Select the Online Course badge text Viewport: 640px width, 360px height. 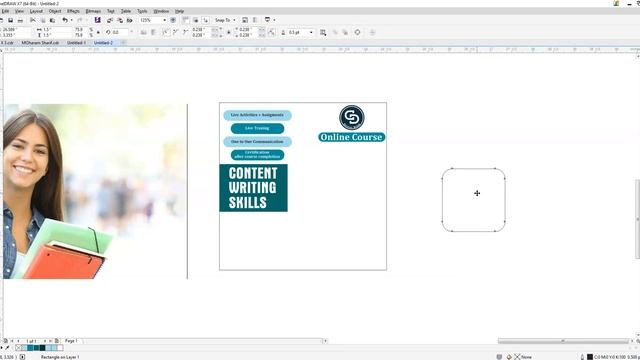click(x=351, y=137)
